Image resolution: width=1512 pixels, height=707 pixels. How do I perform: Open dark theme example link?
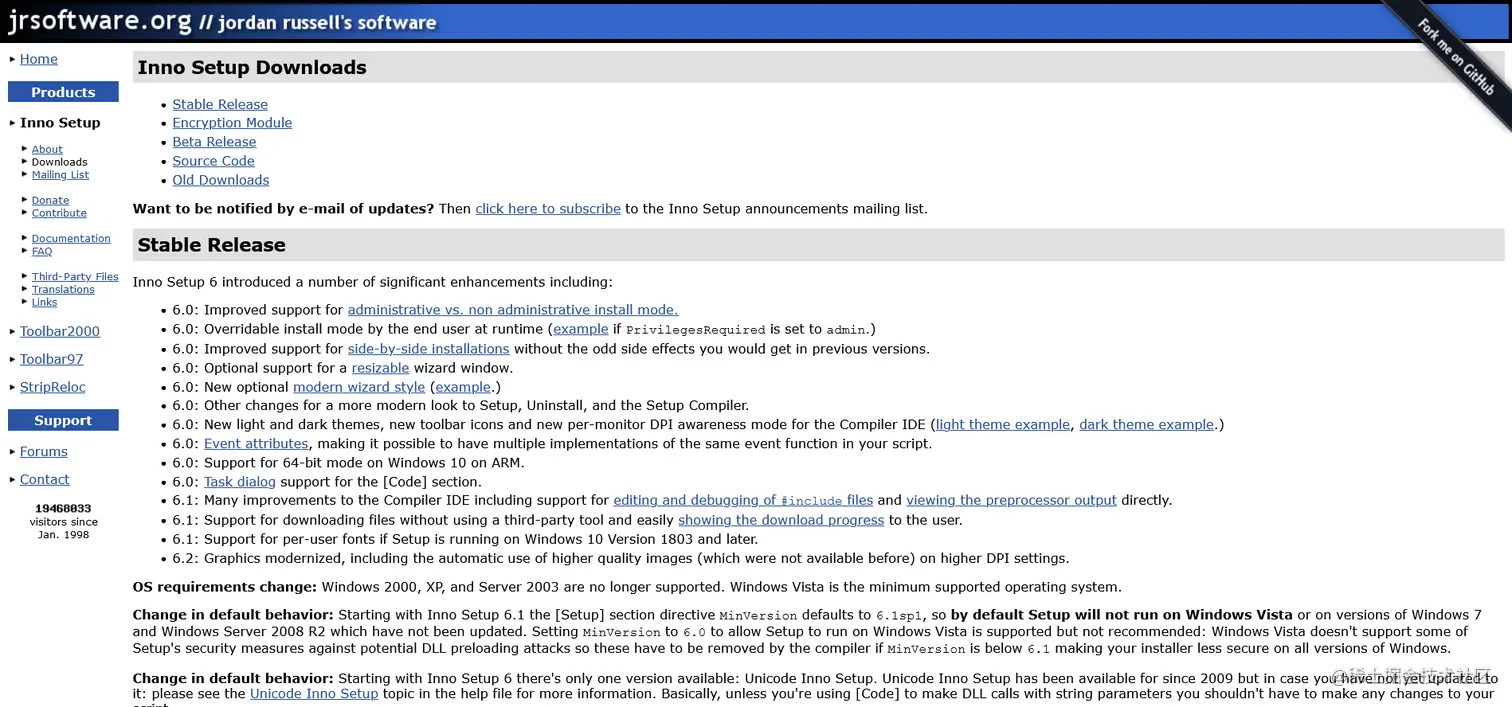pyautogui.click(x=1147, y=425)
